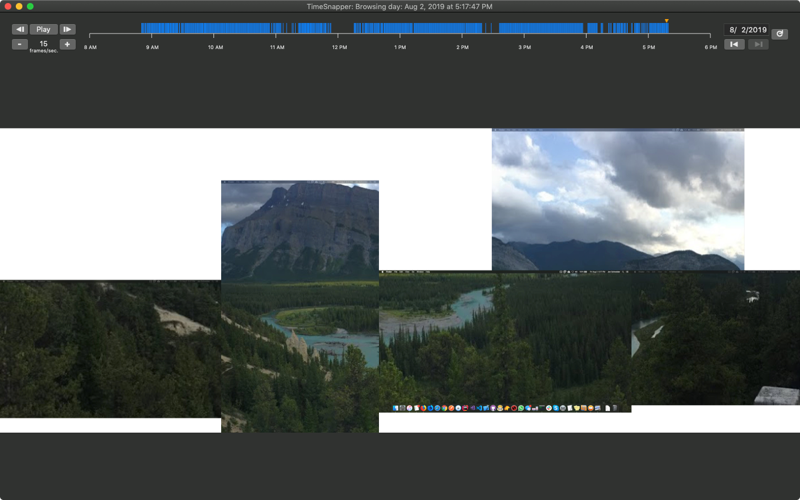Viewport: 800px width, 500px height.
Task: Jump the timeline to the 9 AM tick
Action: click(152, 35)
